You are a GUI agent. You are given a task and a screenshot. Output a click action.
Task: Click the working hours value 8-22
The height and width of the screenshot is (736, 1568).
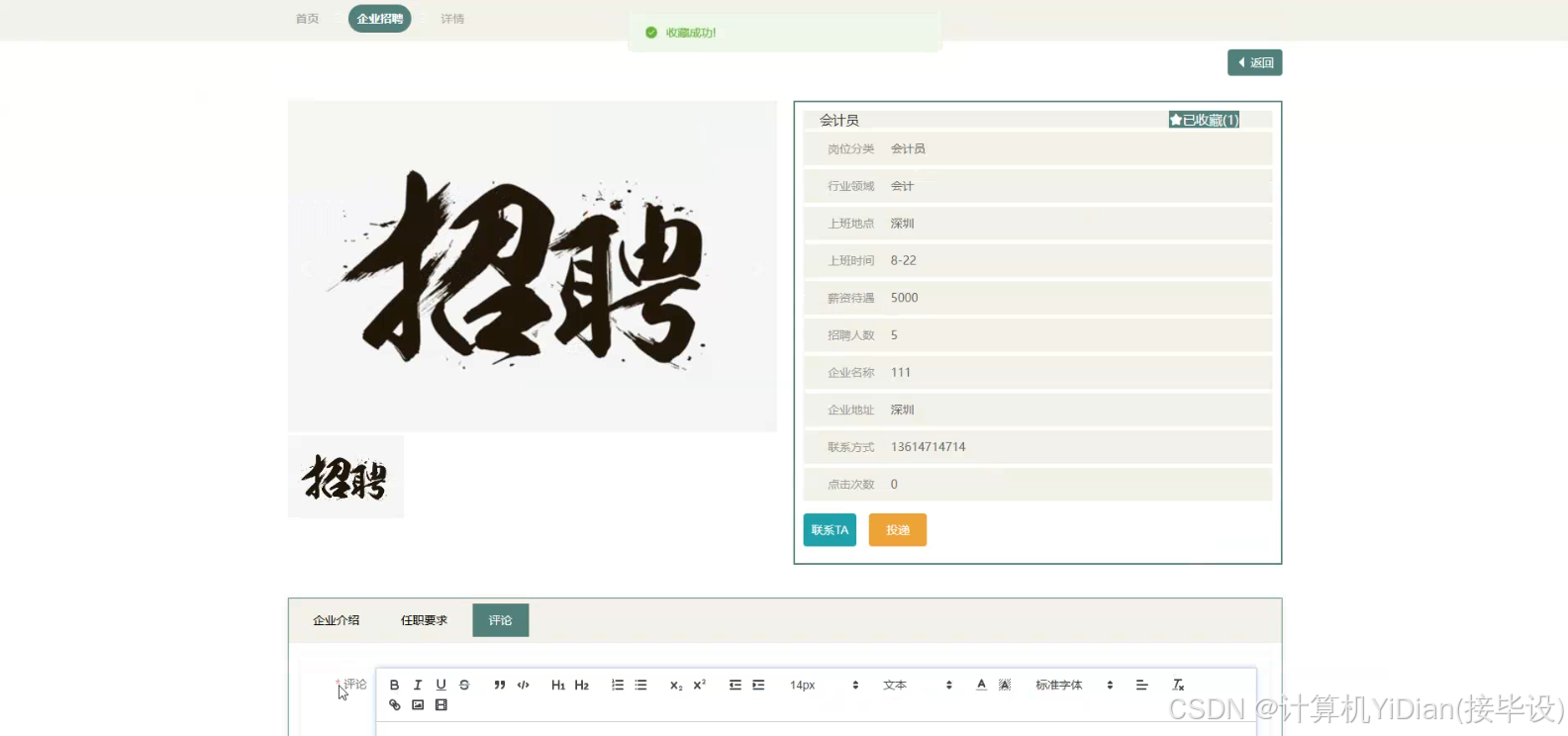[x=903, y=260]
